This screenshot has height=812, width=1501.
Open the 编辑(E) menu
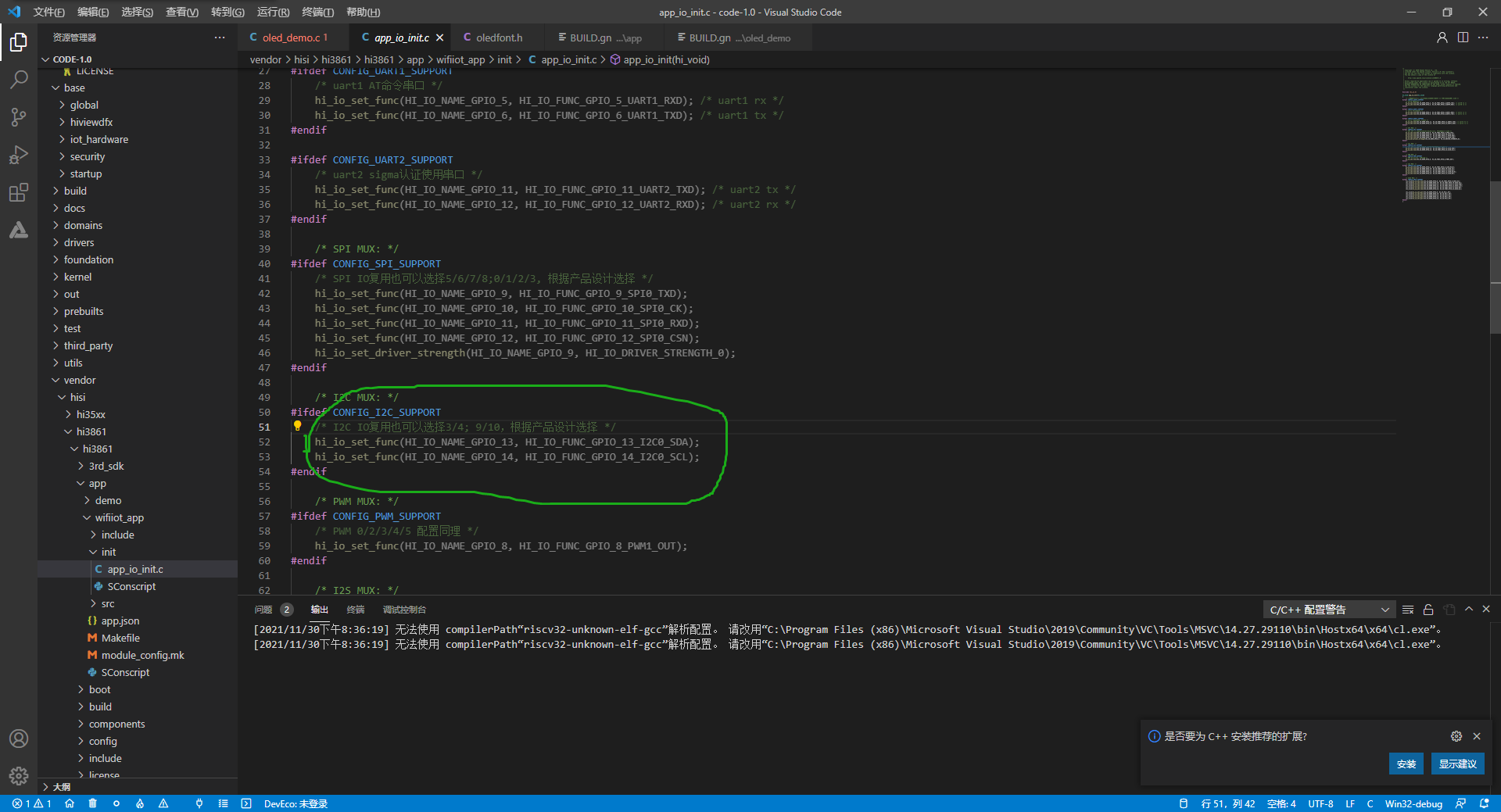(93, 12)
